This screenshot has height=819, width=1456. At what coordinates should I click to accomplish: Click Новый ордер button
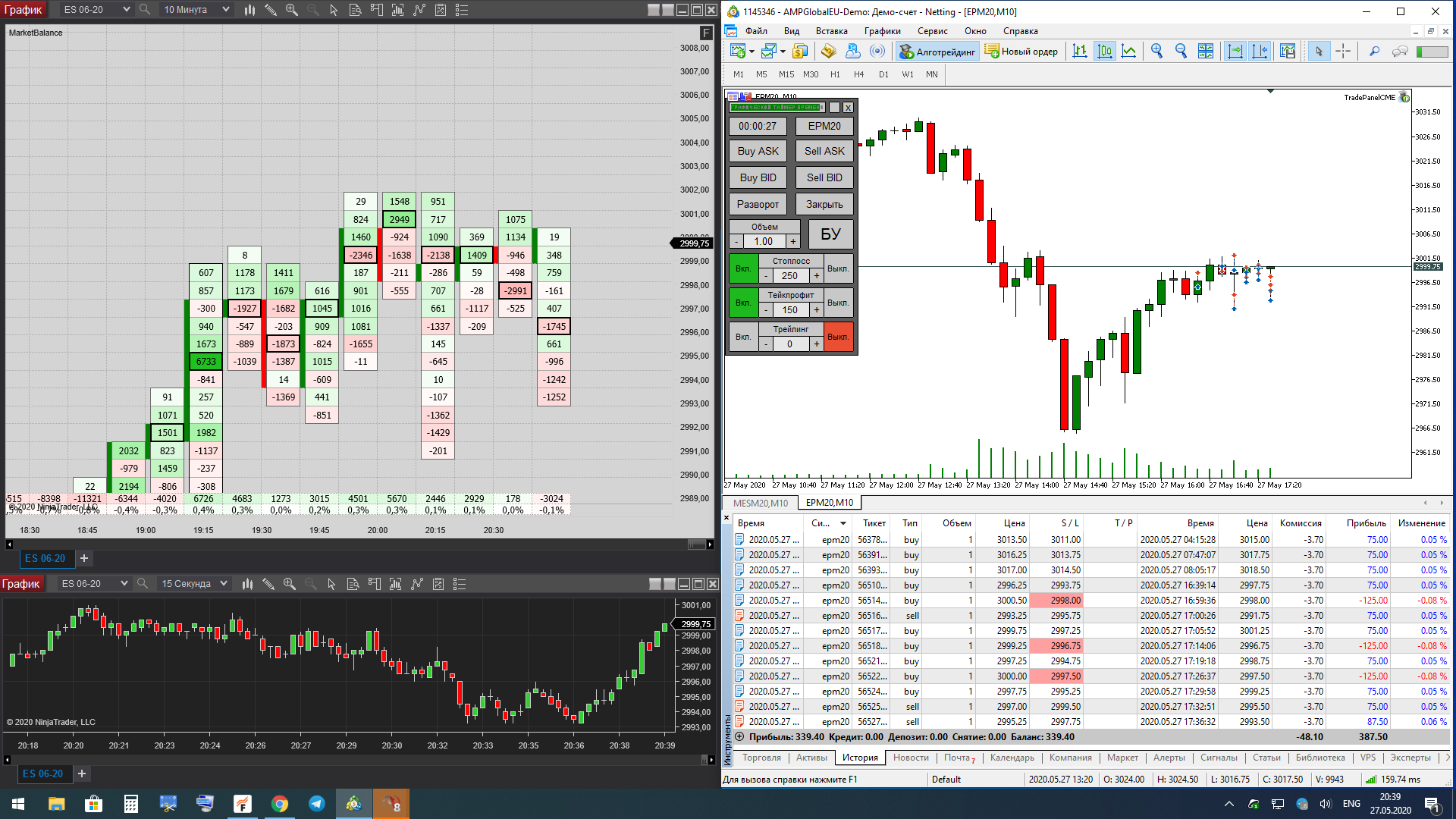coord(1021,52)
